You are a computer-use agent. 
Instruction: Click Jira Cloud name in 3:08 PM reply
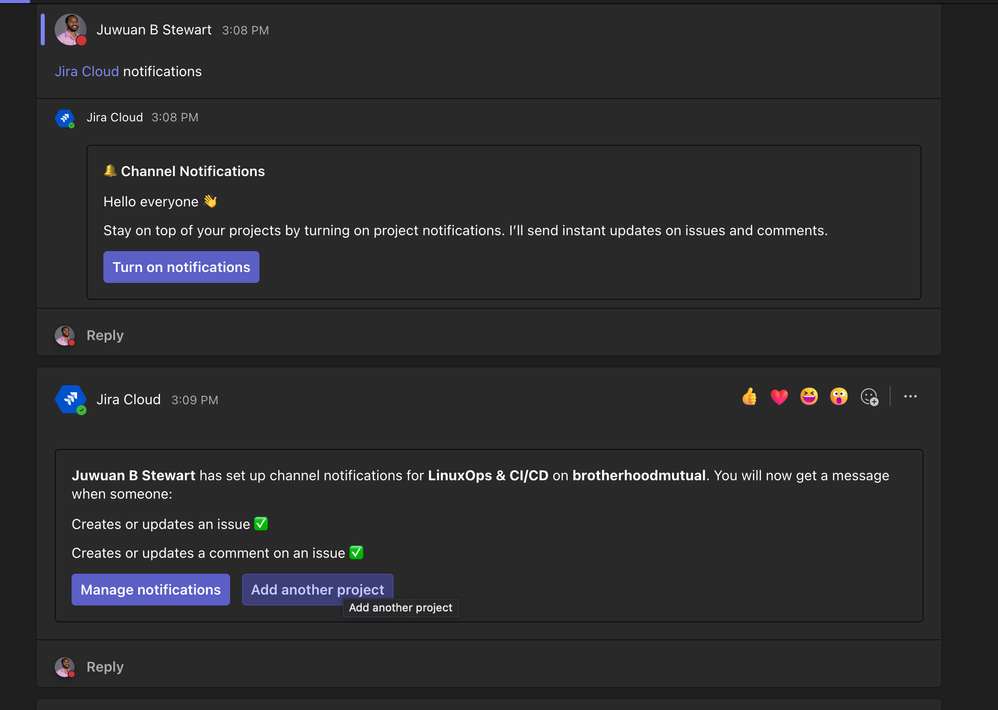[115, 117]
